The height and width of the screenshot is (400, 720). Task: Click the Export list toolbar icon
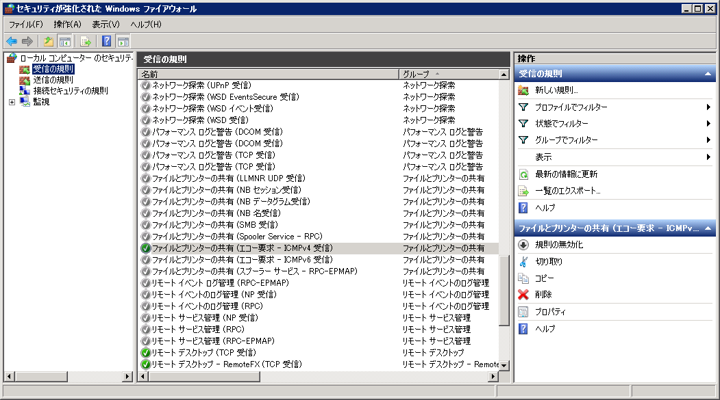click(x=85, y=42)
